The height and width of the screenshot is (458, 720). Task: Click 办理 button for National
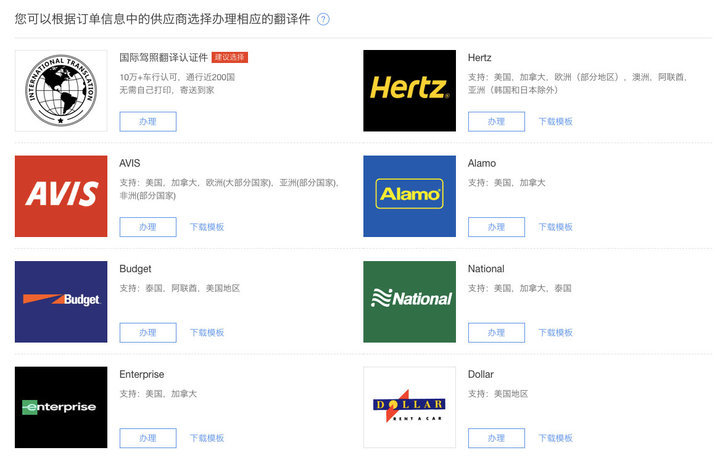click(x=496, y=333)
